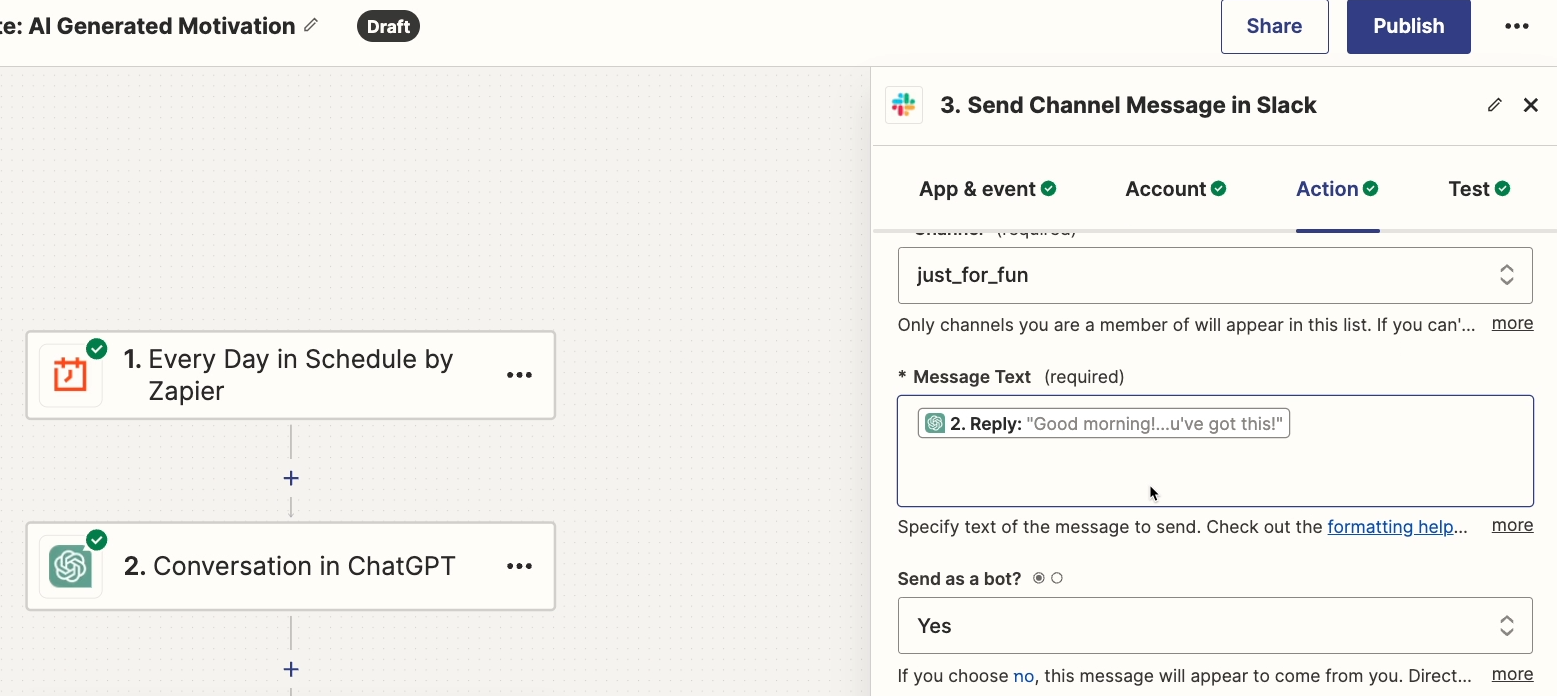Add a step below Conversation in ChatGPT
Viewport: 1557px width, 696px height.
pos(291,669)
